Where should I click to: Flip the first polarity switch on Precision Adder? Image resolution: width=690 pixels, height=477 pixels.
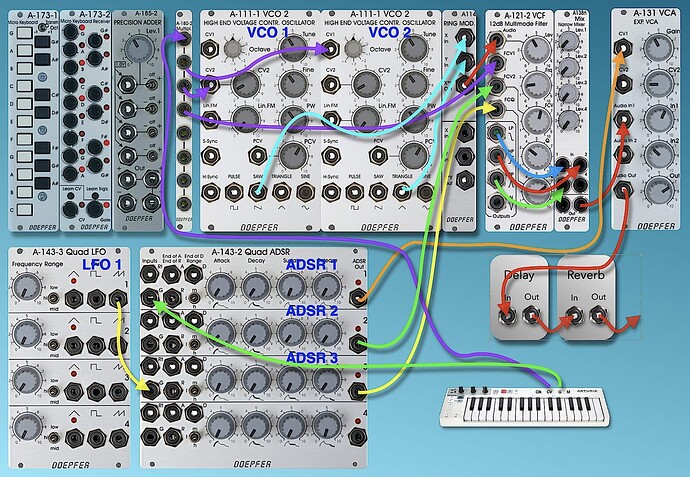point(152,85)
